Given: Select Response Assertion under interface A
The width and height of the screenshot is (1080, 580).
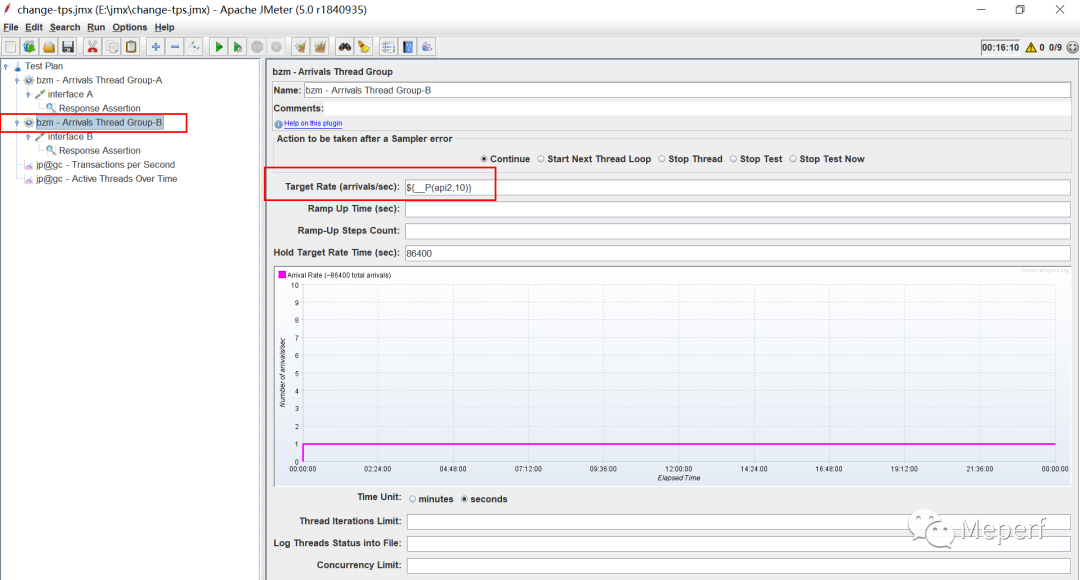Looking at the screenshot, I should (x=99, y=109).
